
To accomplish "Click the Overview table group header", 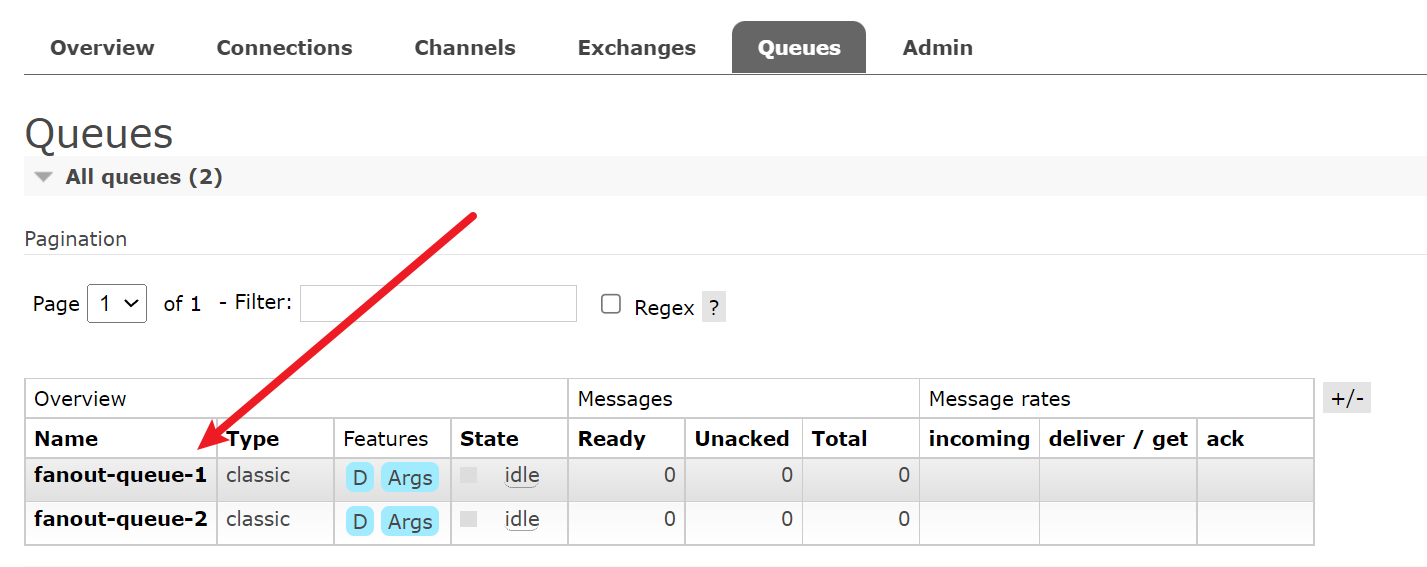I will [80, 398].
